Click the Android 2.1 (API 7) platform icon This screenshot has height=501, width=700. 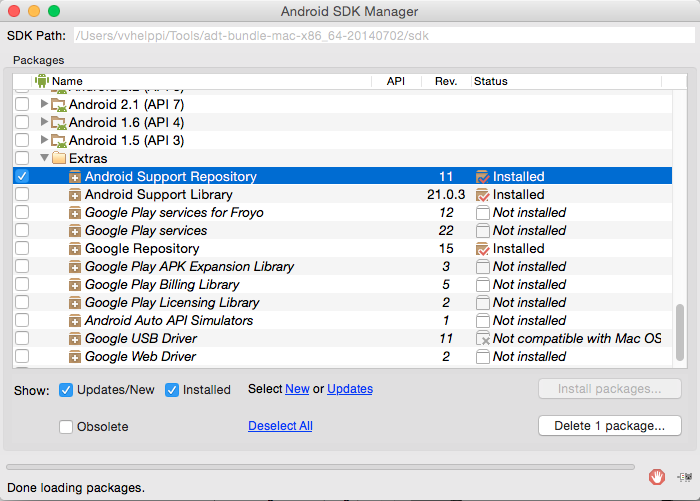click(x=59, y=105)
